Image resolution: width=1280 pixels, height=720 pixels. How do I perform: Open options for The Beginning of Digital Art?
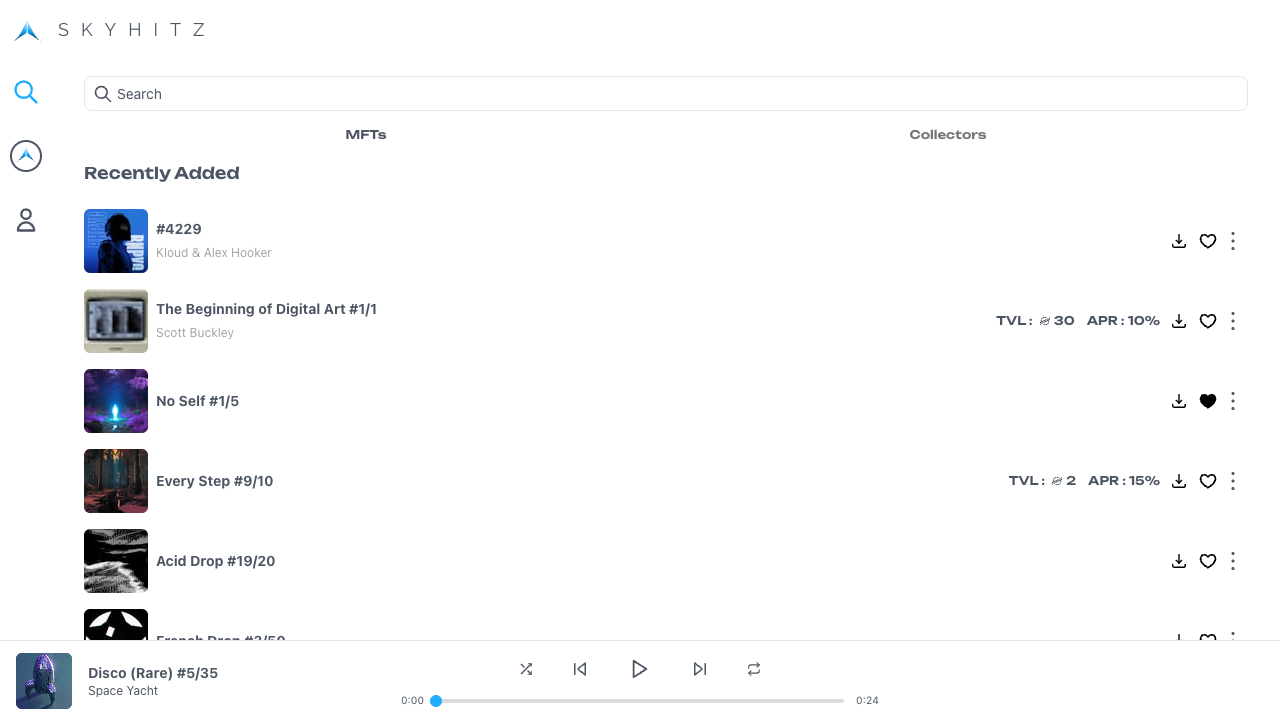point(1233,321)
